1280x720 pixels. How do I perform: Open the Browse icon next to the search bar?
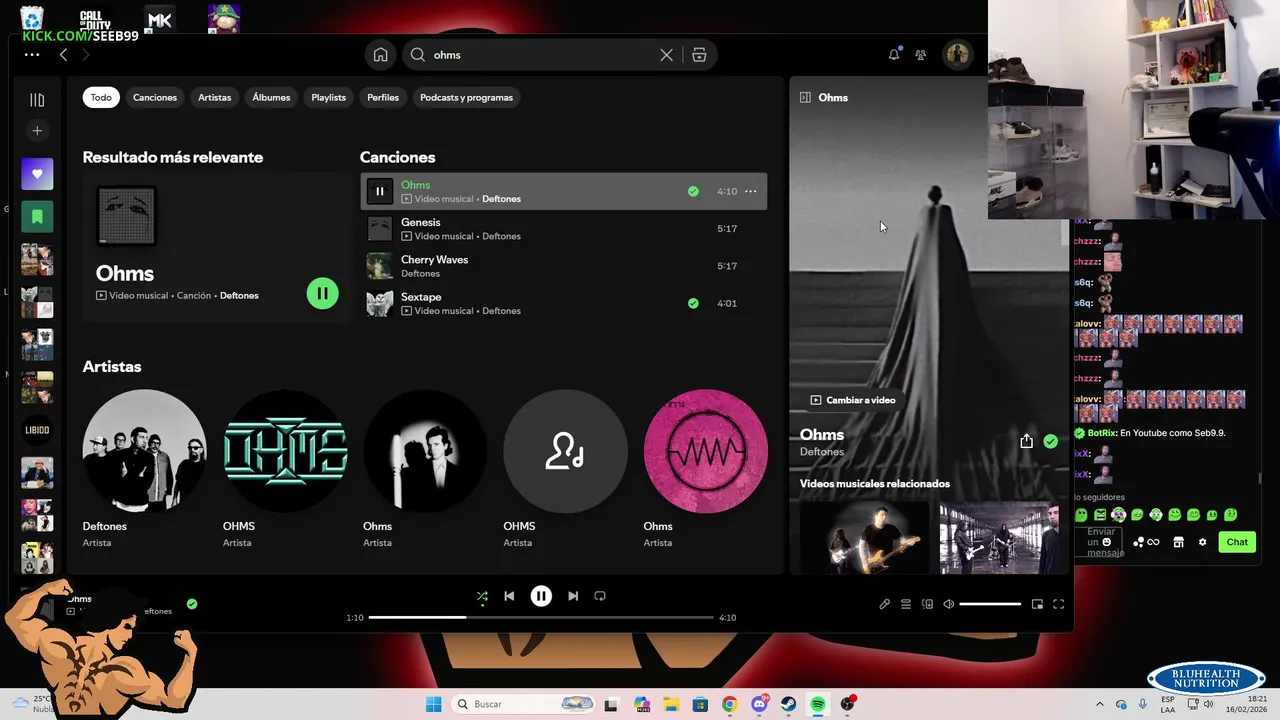point(699,55)
